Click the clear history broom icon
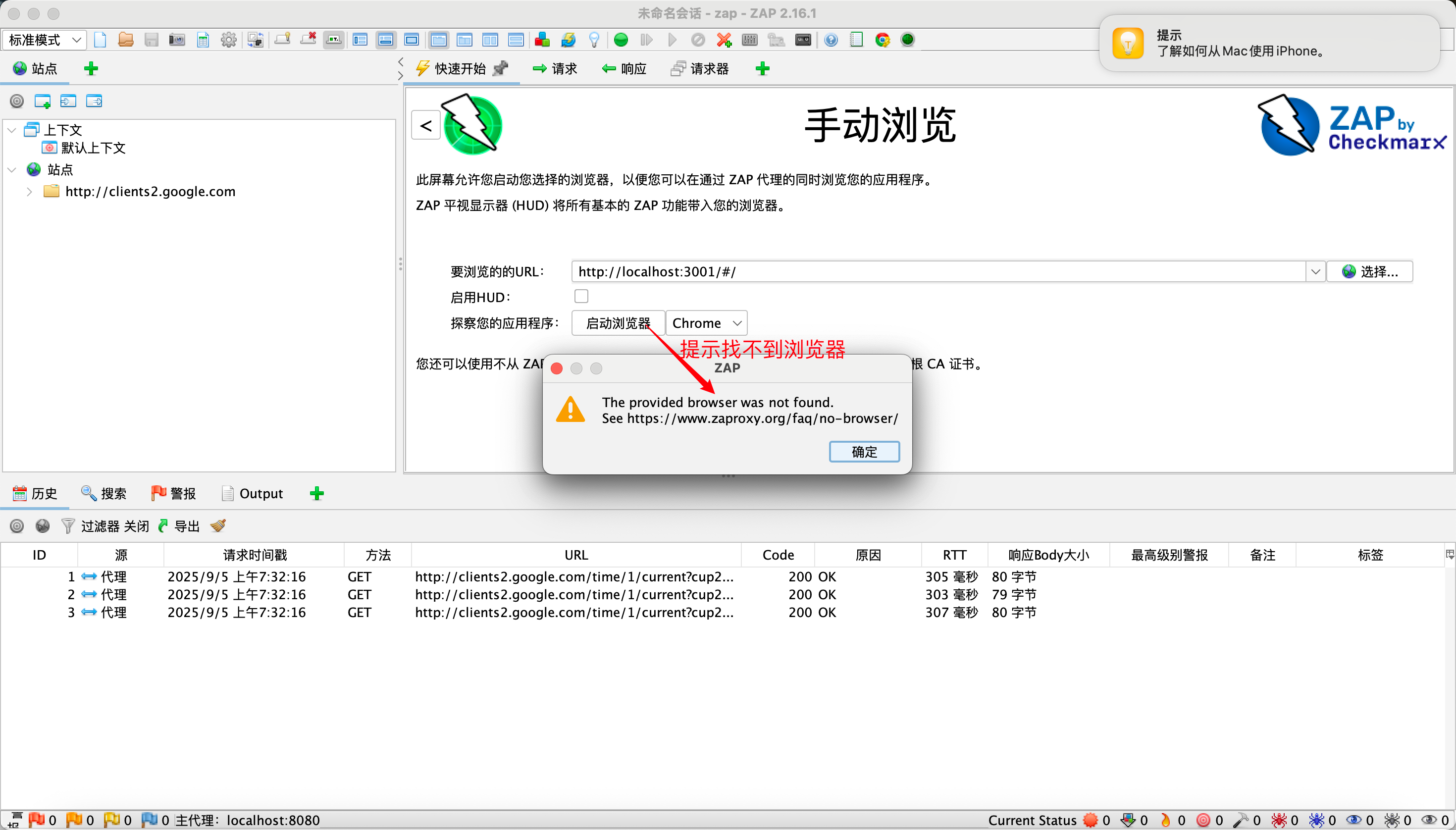This screenshot has width=1456, height=830. (218, 525)
